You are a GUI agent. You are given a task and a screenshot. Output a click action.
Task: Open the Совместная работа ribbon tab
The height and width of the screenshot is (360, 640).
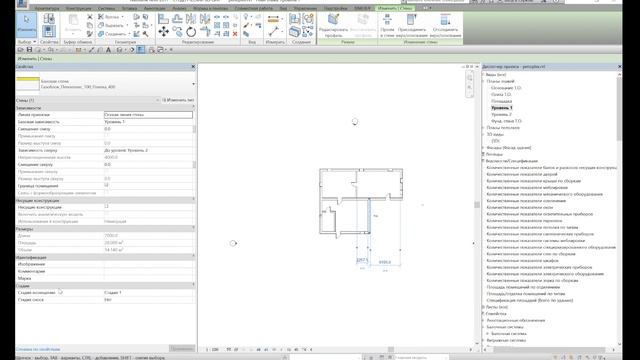254,8
